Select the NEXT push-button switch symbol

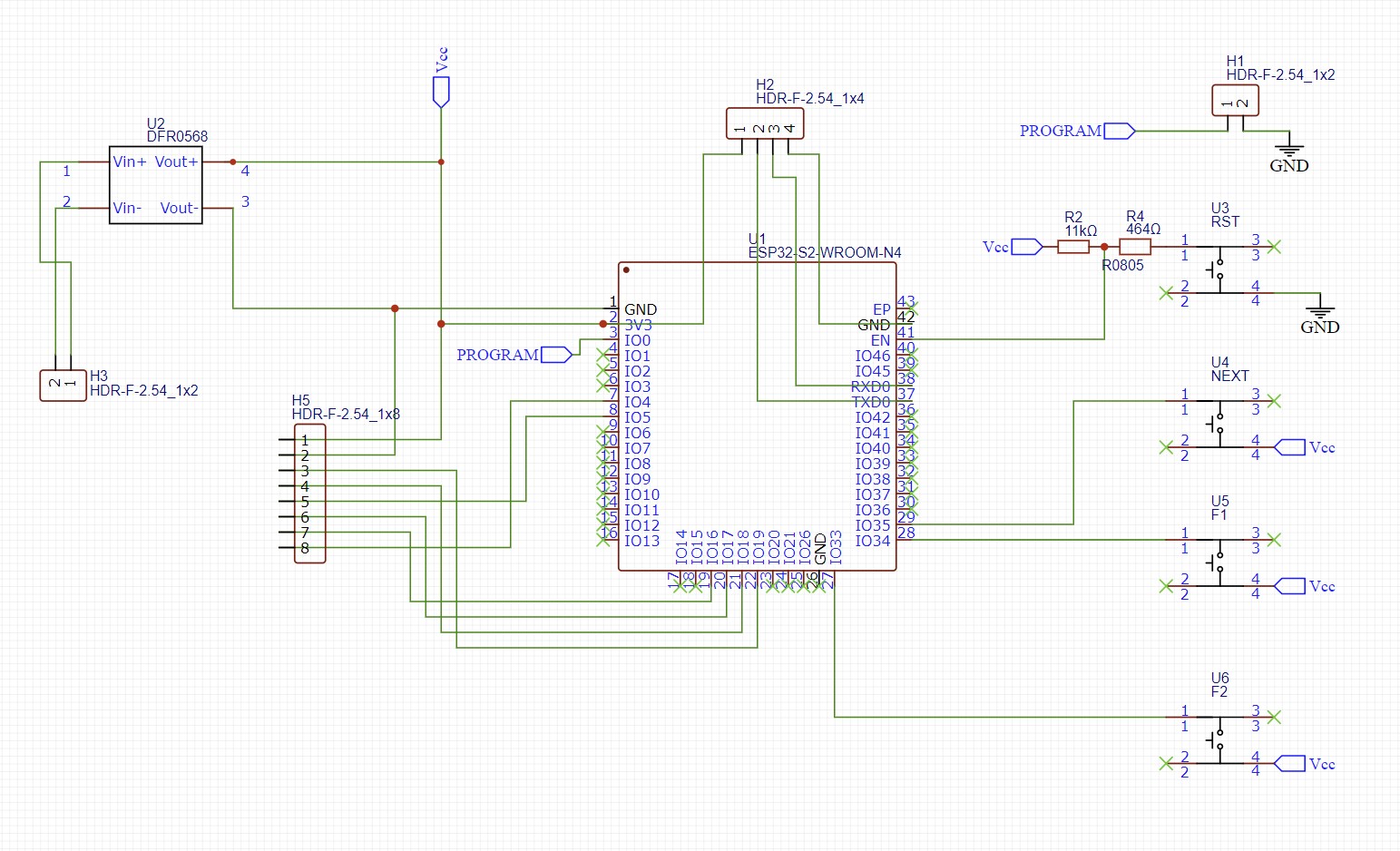point(1219,424)
